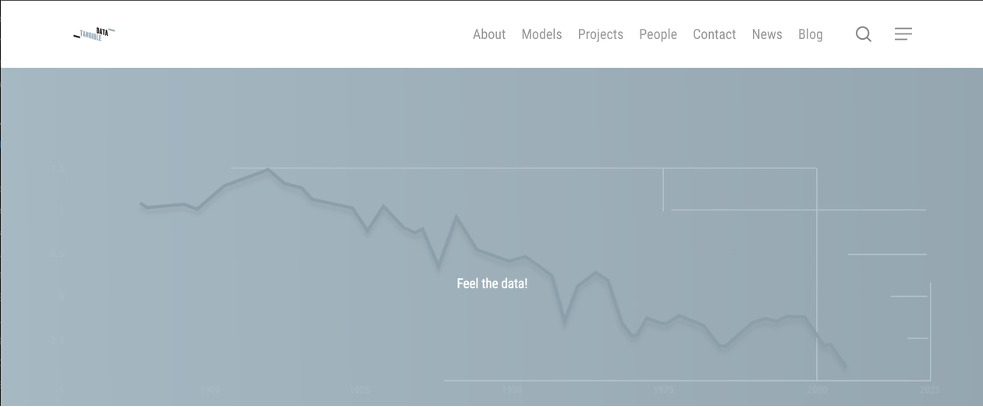Click chart spike directly above 'Feel the data!'
This screenshot has width=983, height=407.
pyautogui.click(x=457, y=217)
